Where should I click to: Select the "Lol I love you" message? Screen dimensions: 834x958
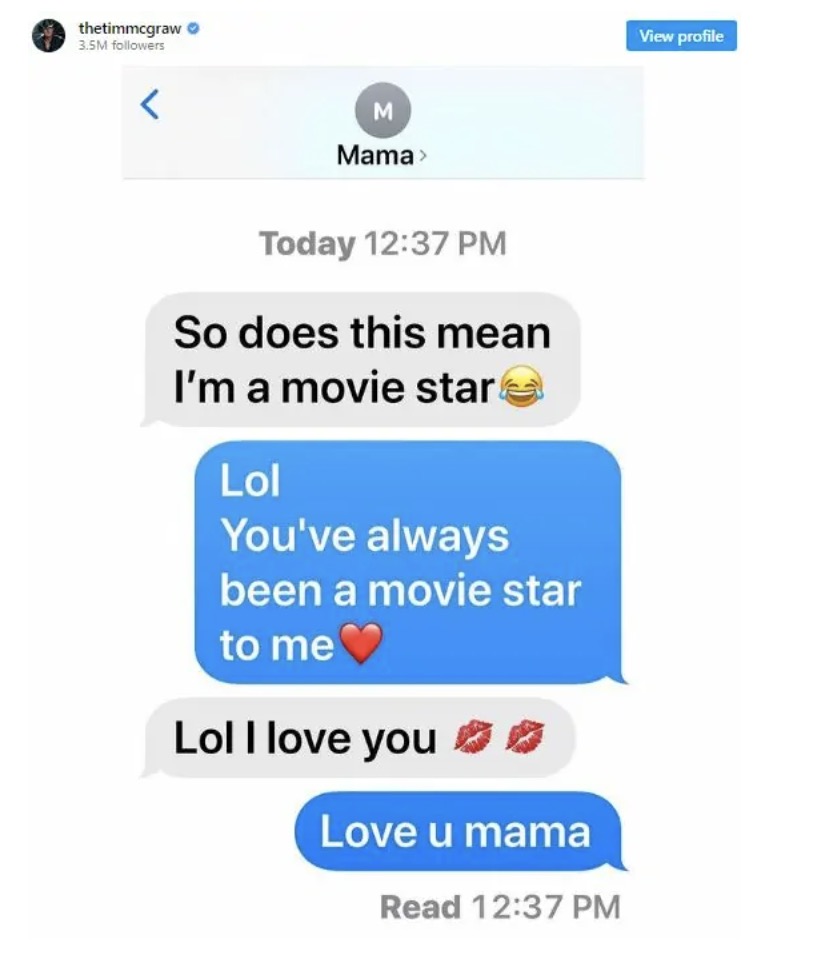359,738
